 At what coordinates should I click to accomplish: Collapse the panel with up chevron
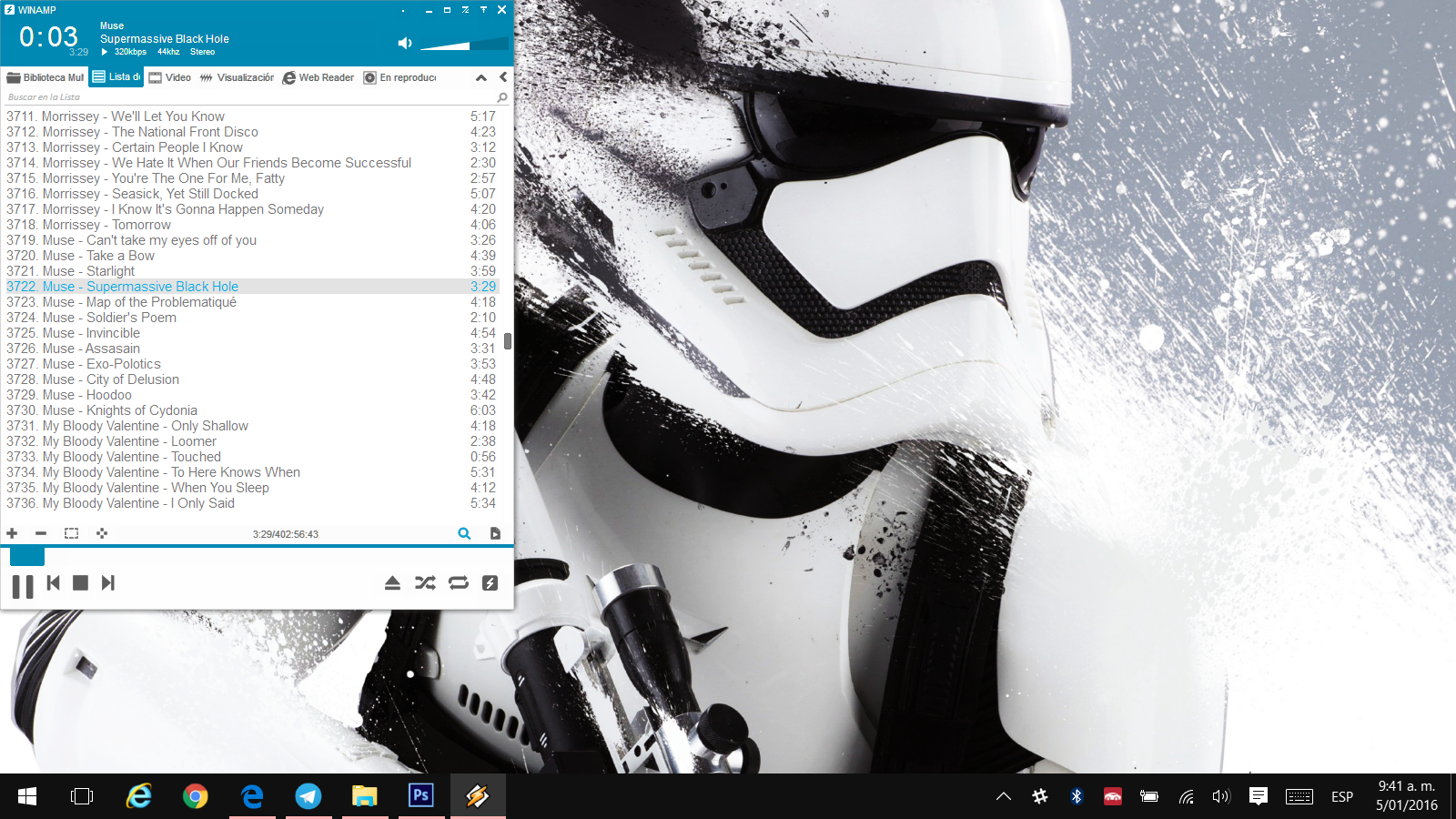[481, 77]
